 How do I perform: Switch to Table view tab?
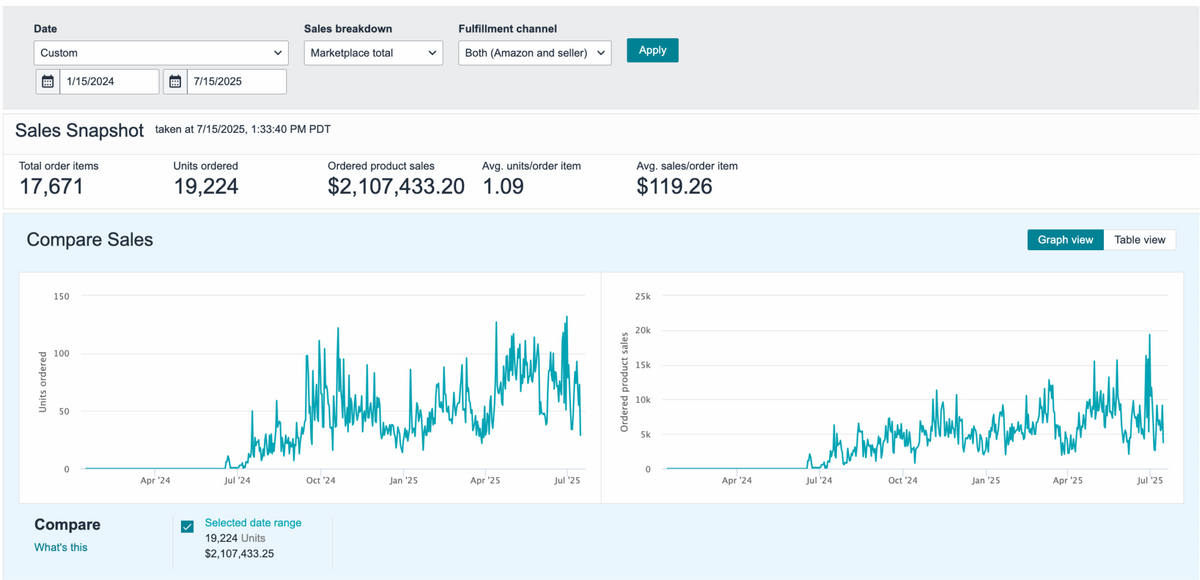point(1139,240)
